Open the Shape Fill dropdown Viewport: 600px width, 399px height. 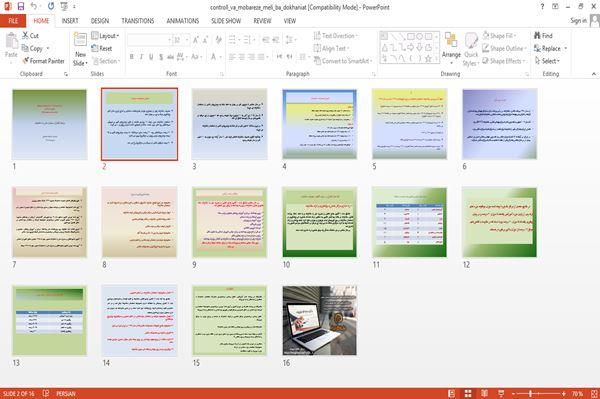(499, 36)
